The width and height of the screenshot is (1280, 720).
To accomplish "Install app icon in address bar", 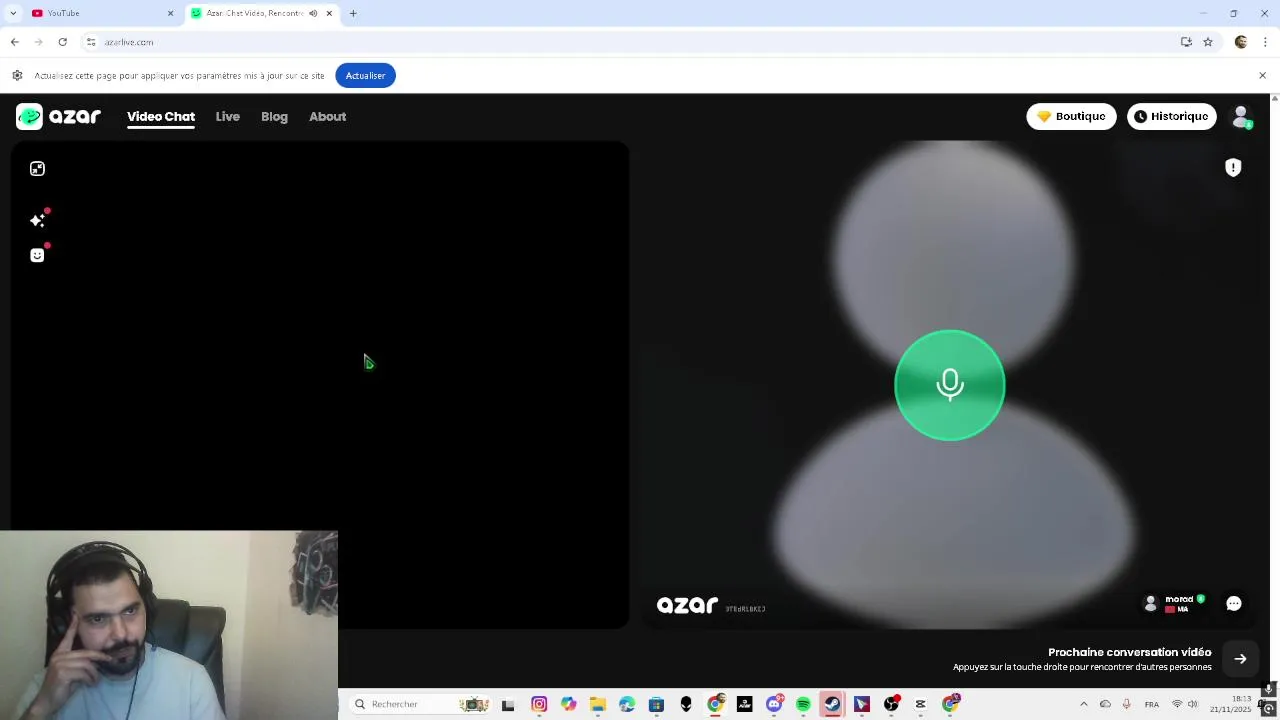I will 1186,42.
